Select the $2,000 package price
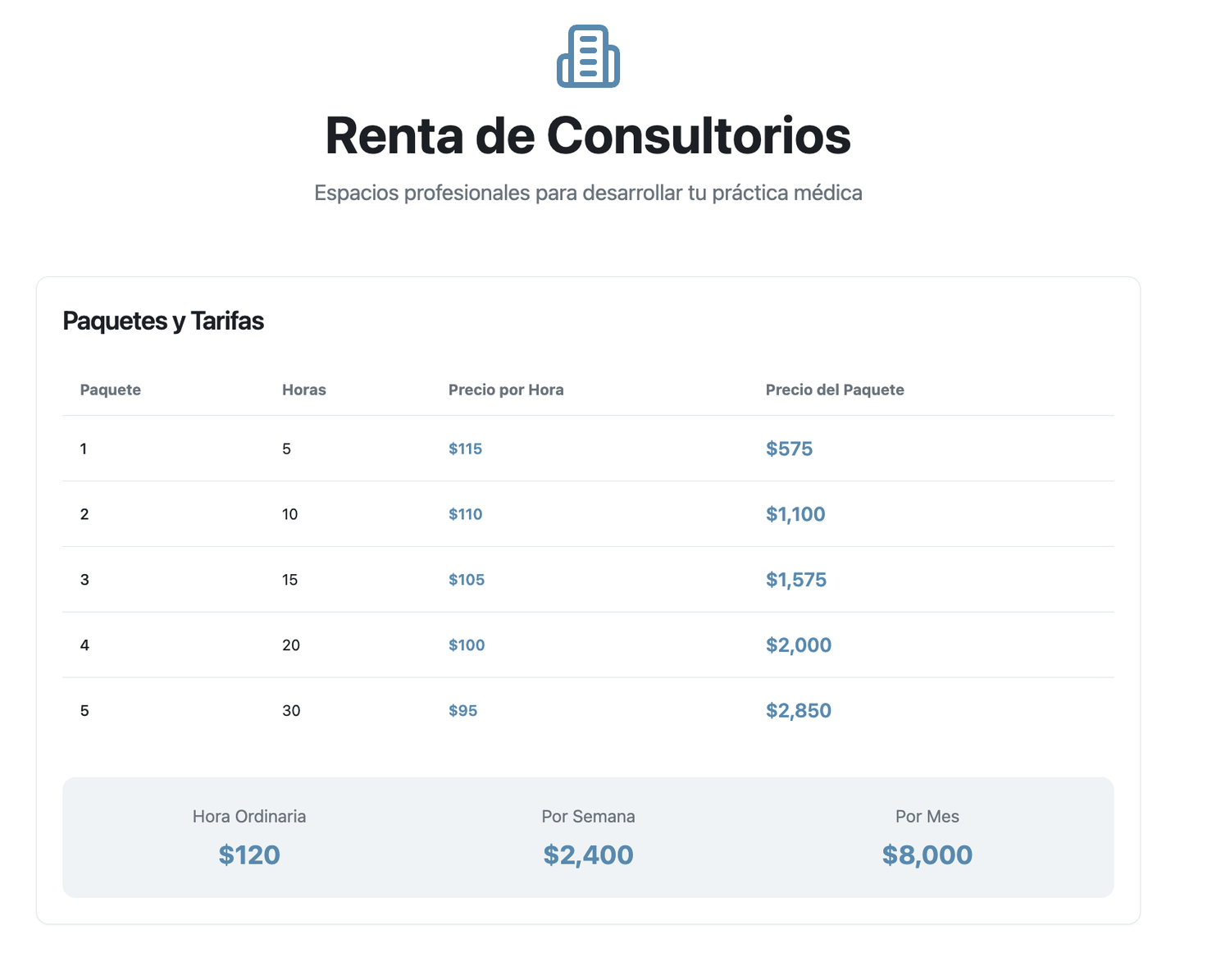The height and width of the screenshot is (980, 1230). point(799,645)
